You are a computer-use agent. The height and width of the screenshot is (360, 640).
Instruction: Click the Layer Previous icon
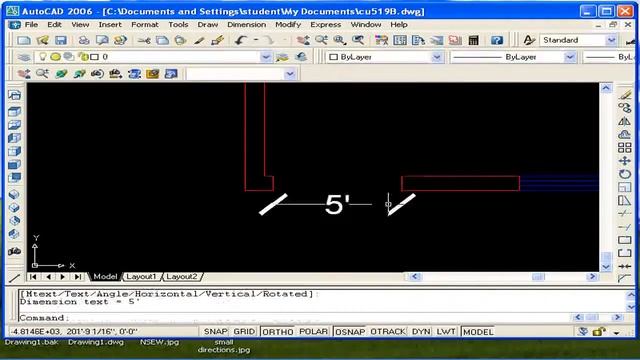(301, 57)
